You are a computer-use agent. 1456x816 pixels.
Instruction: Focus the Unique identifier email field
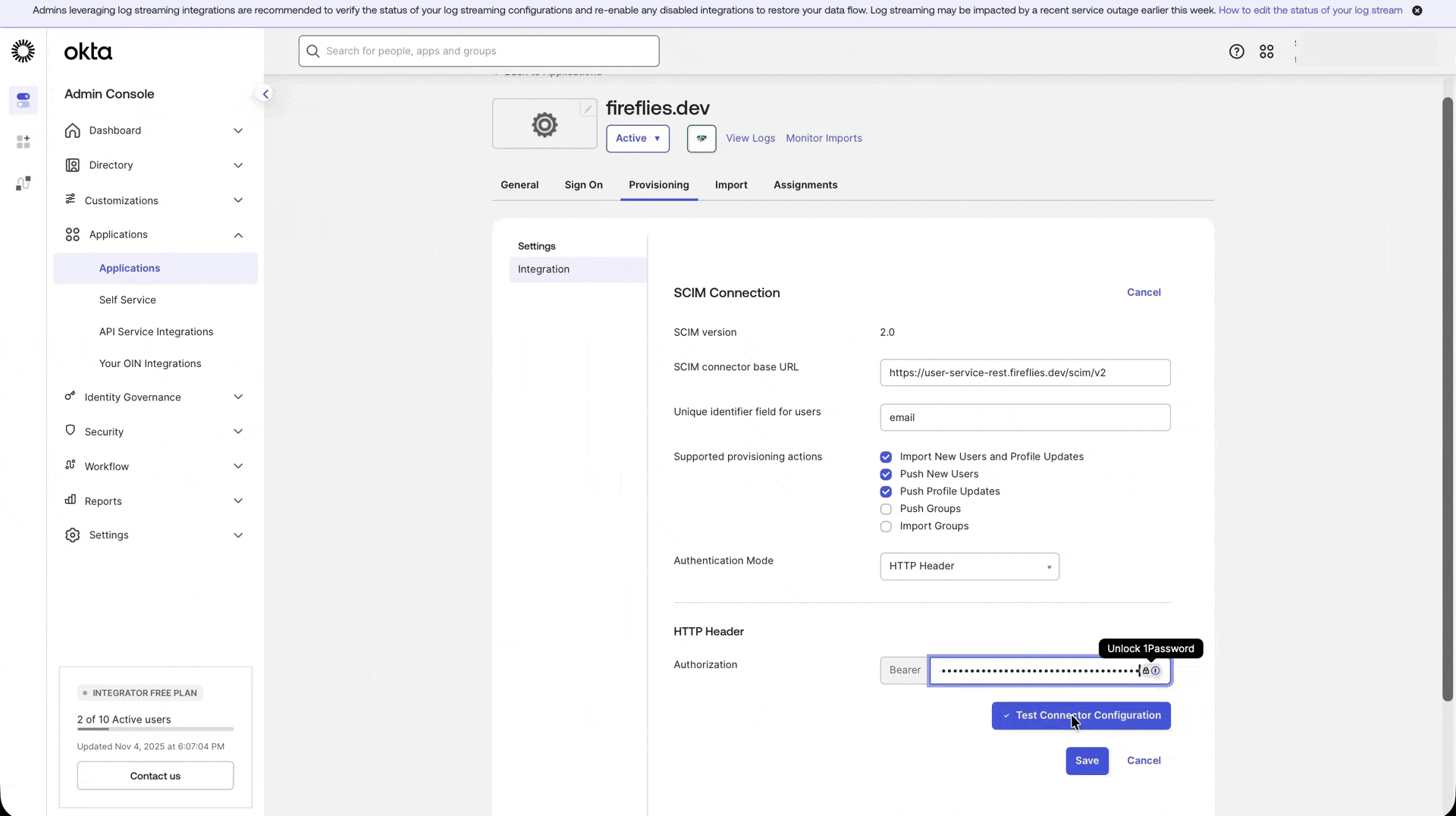pos(1025,418)
